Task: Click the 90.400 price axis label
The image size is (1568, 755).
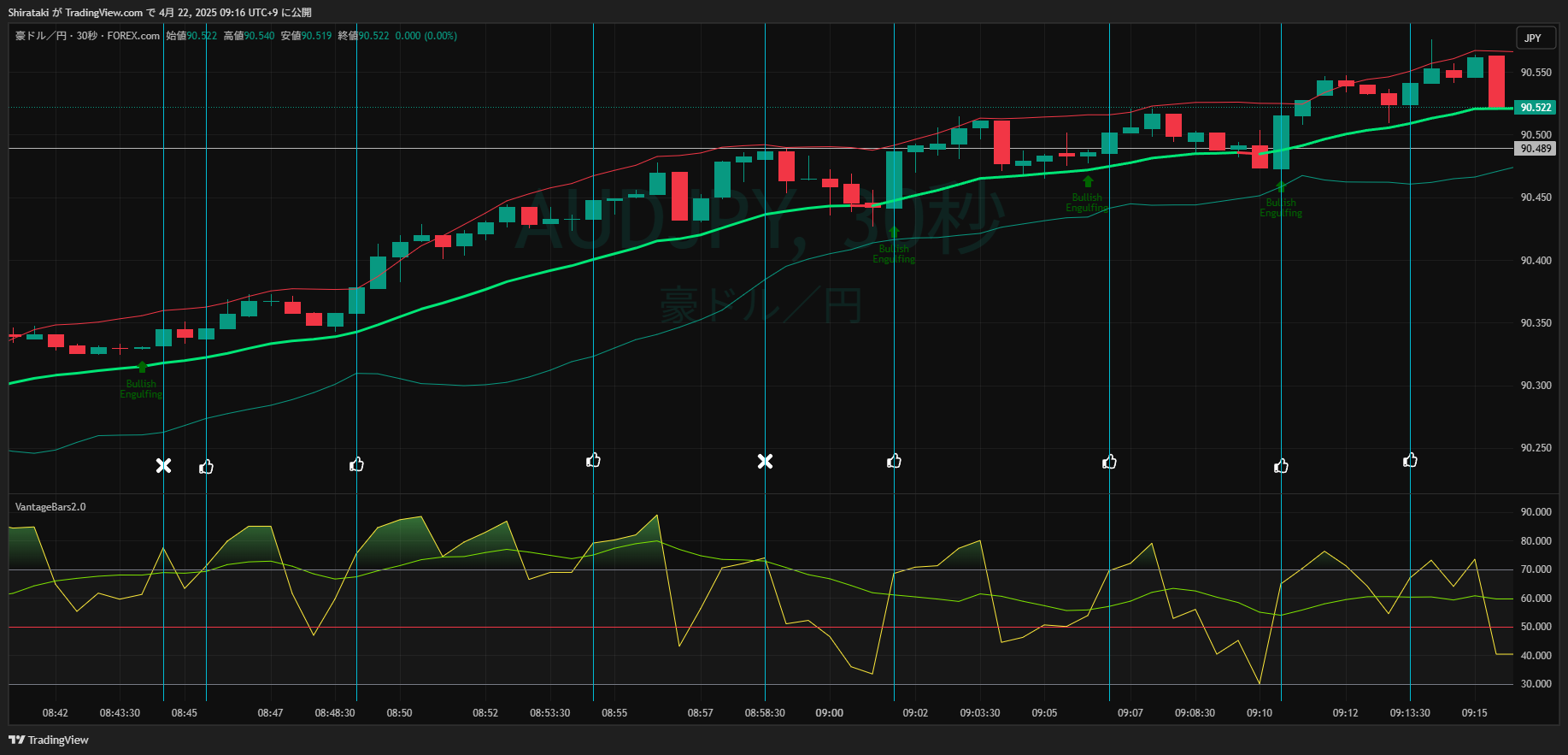Action: click(1536, 261)
